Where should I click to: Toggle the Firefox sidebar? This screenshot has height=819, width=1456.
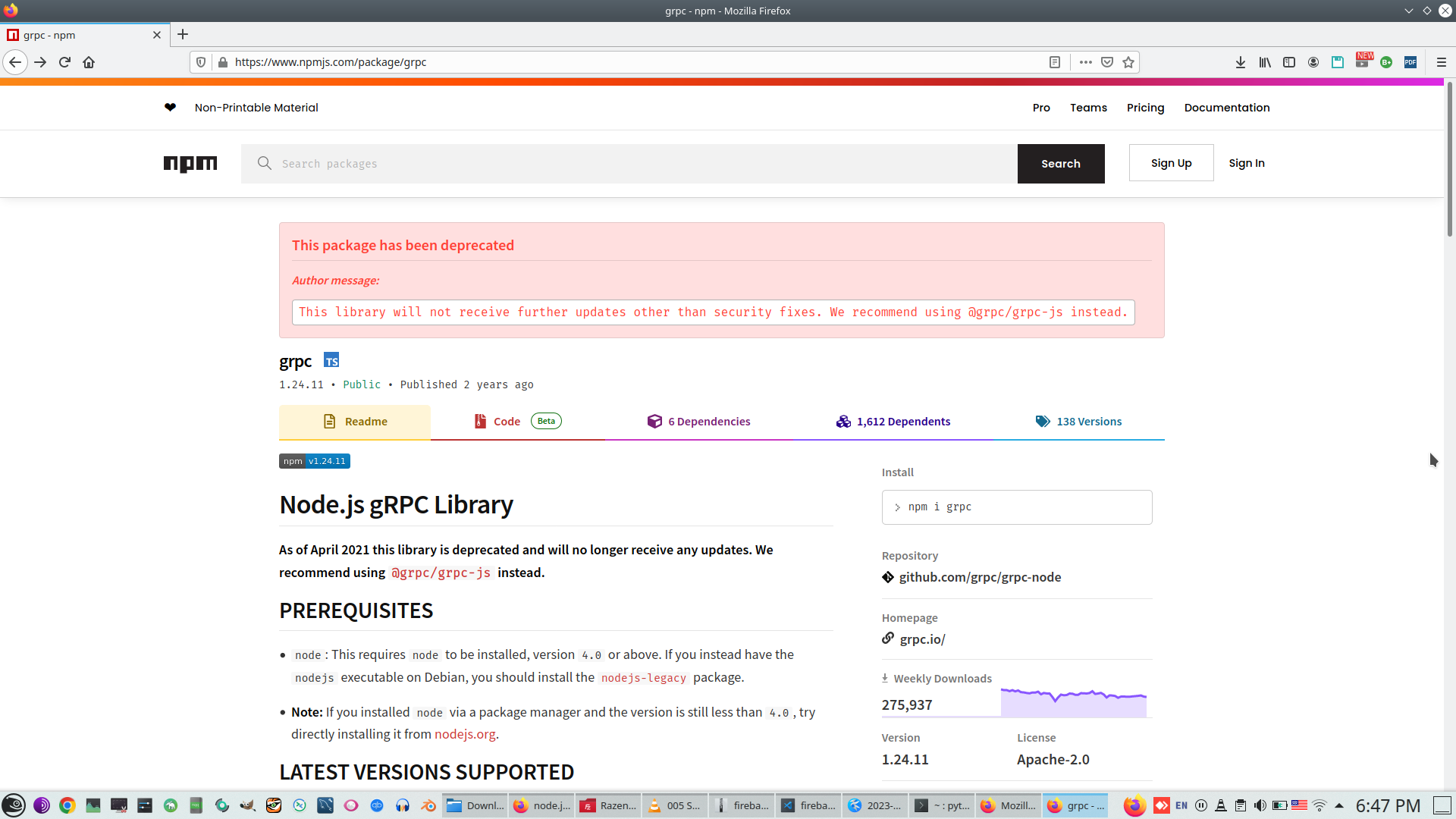point(1289,62)
